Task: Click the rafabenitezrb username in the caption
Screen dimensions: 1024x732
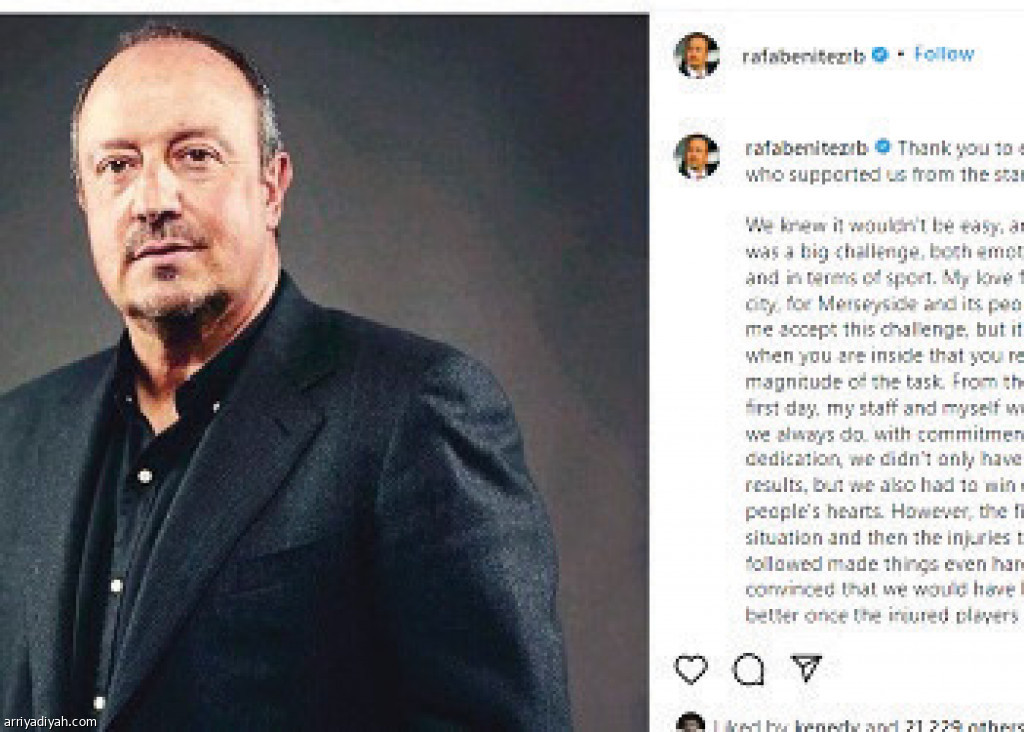Action: click(x=807, y=148)
